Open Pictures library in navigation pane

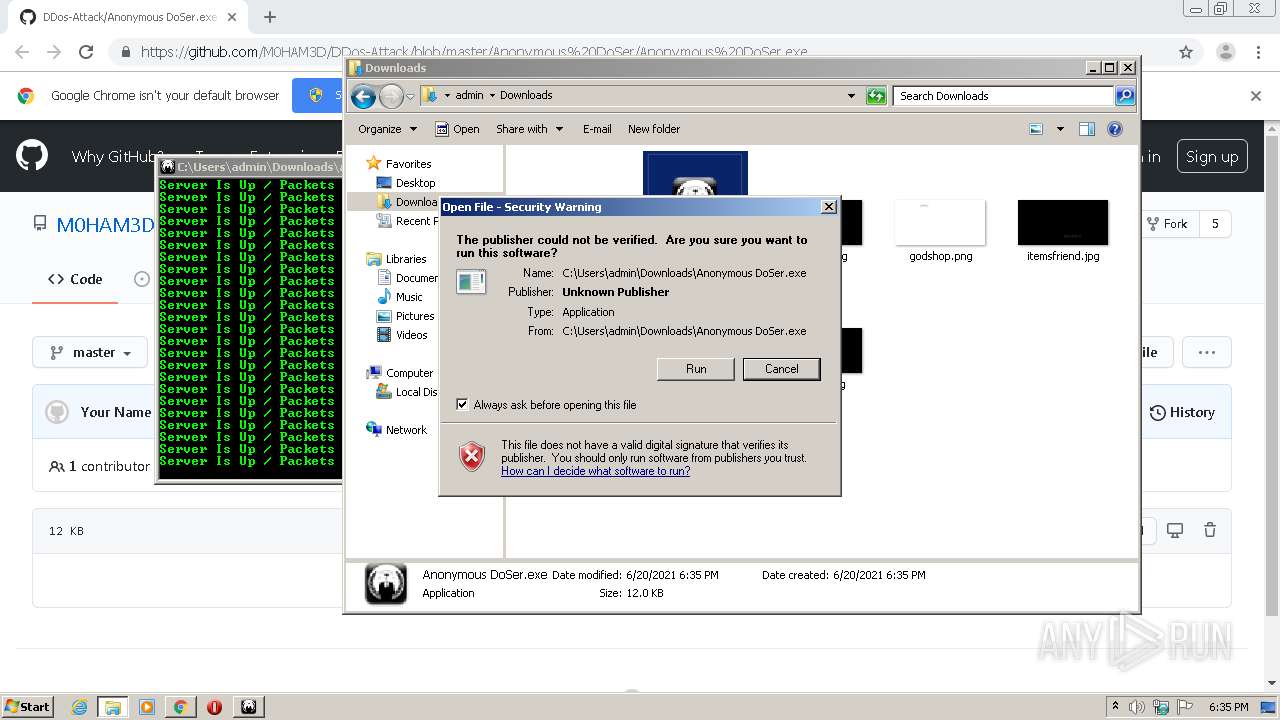[405, 316]
